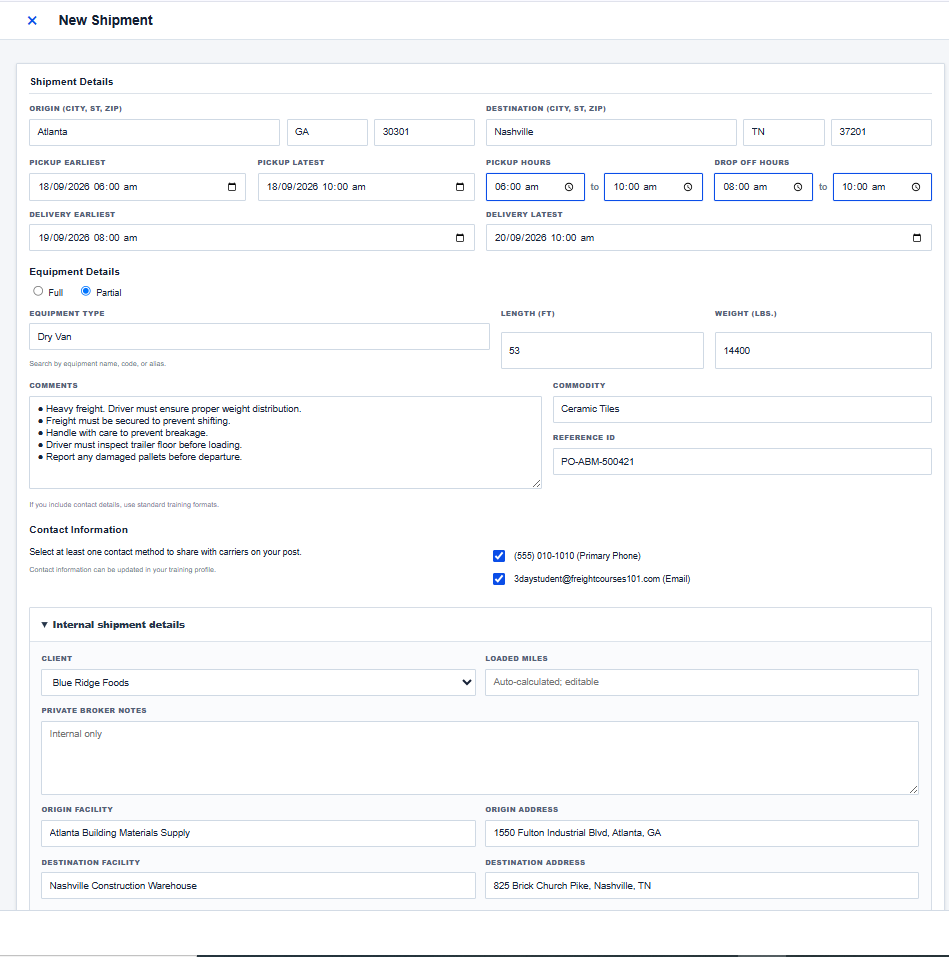Viewport: 949px width, 957px height.
Task: Close the New Shipment form
Action: [x=32, y=21]
